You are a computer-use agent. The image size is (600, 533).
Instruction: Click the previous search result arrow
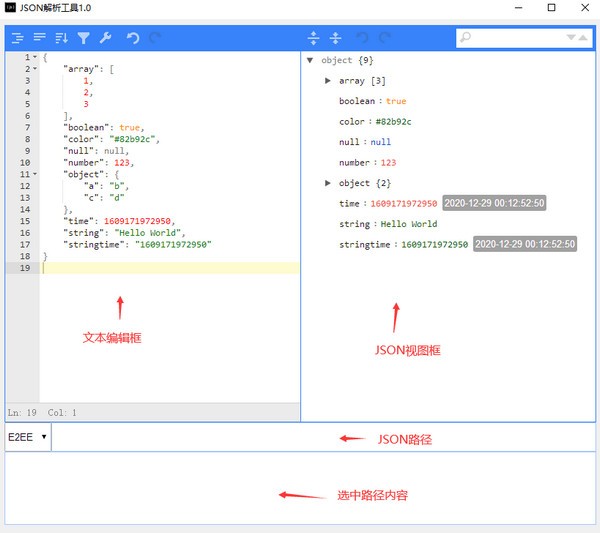click(x=583, y=38)
